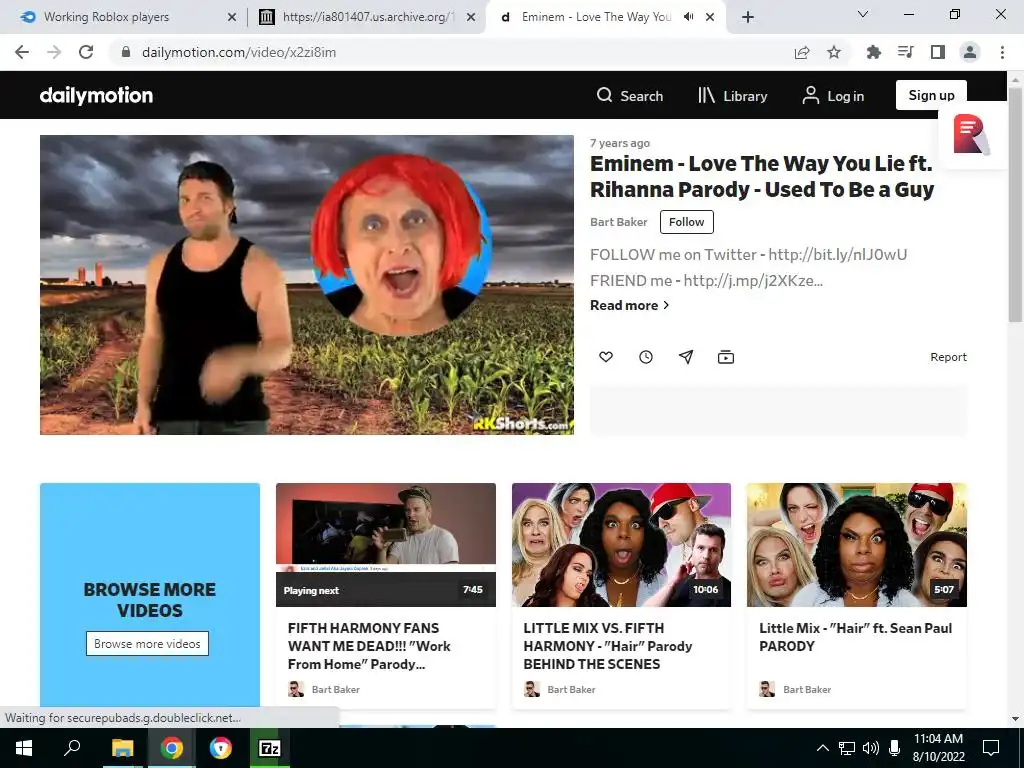Open the bit.ly Twitter link
1024x768 pixels.
pyautogui.click(x=837, y=255)
